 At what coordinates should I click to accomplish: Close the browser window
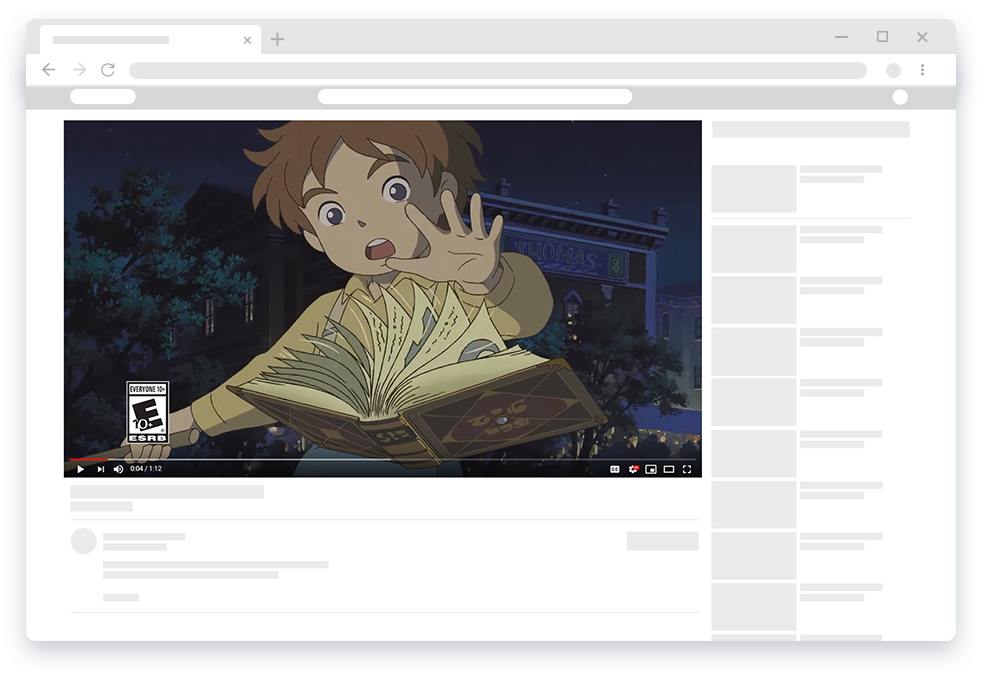pyautogui.click(x=922, y=37)
